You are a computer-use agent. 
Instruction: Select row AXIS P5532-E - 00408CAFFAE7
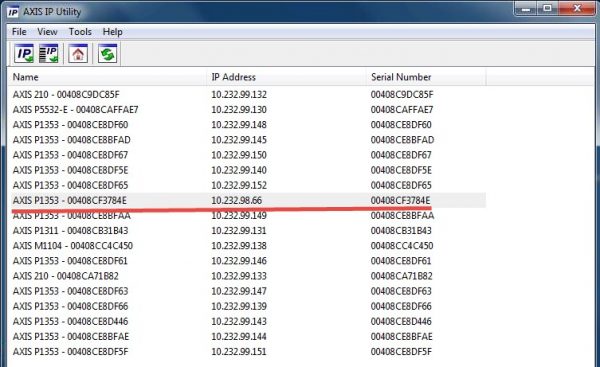247,110
